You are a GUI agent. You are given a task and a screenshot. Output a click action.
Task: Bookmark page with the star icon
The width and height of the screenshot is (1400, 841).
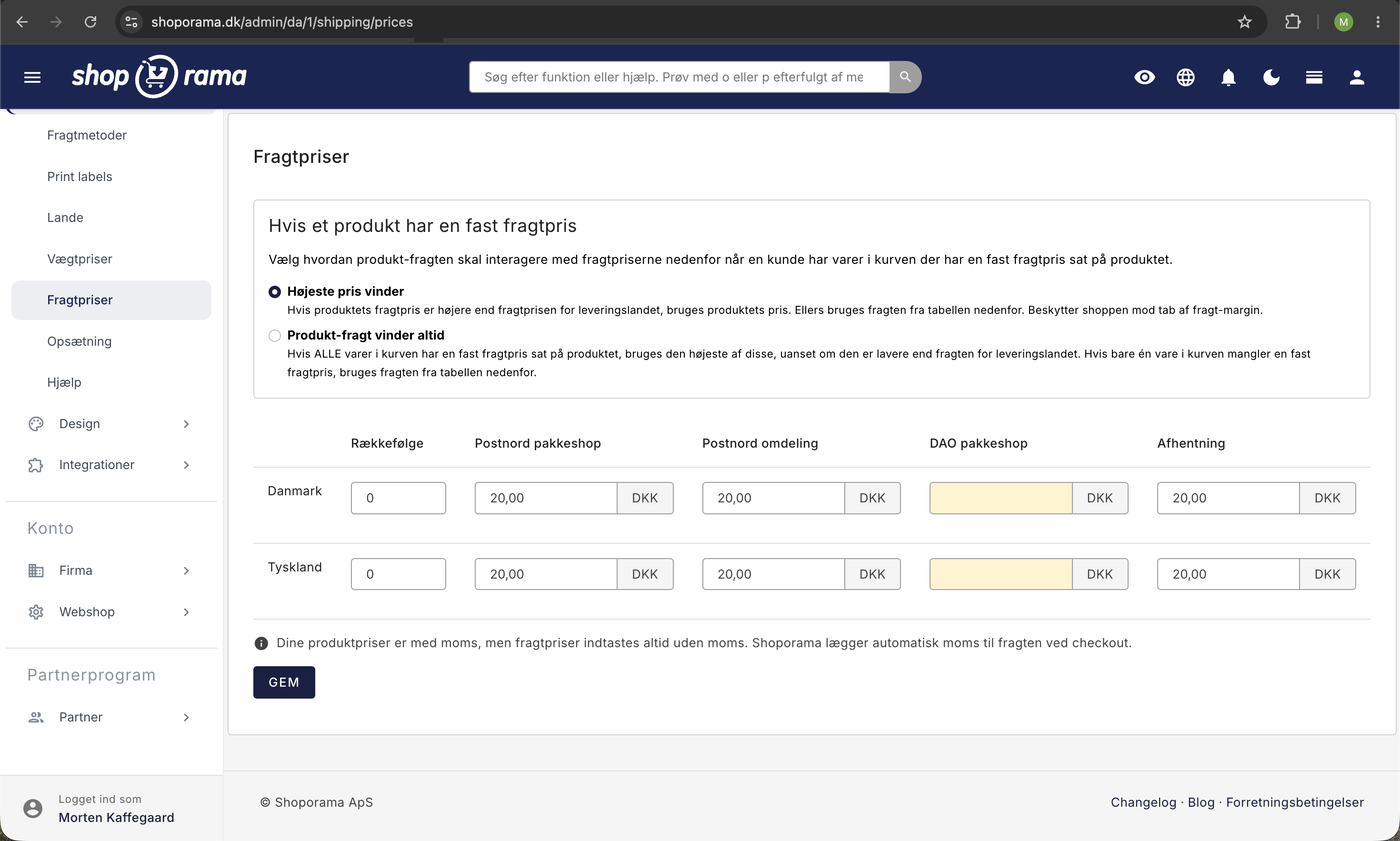(1244, 22)
